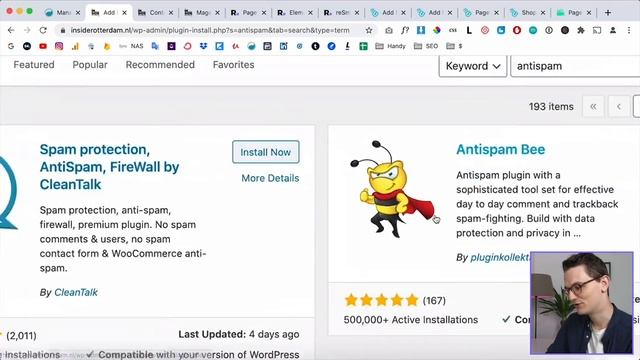Go to first results page («)
Image resolution: width=640 pixels, height=360 pixels.
click(593, 107)
